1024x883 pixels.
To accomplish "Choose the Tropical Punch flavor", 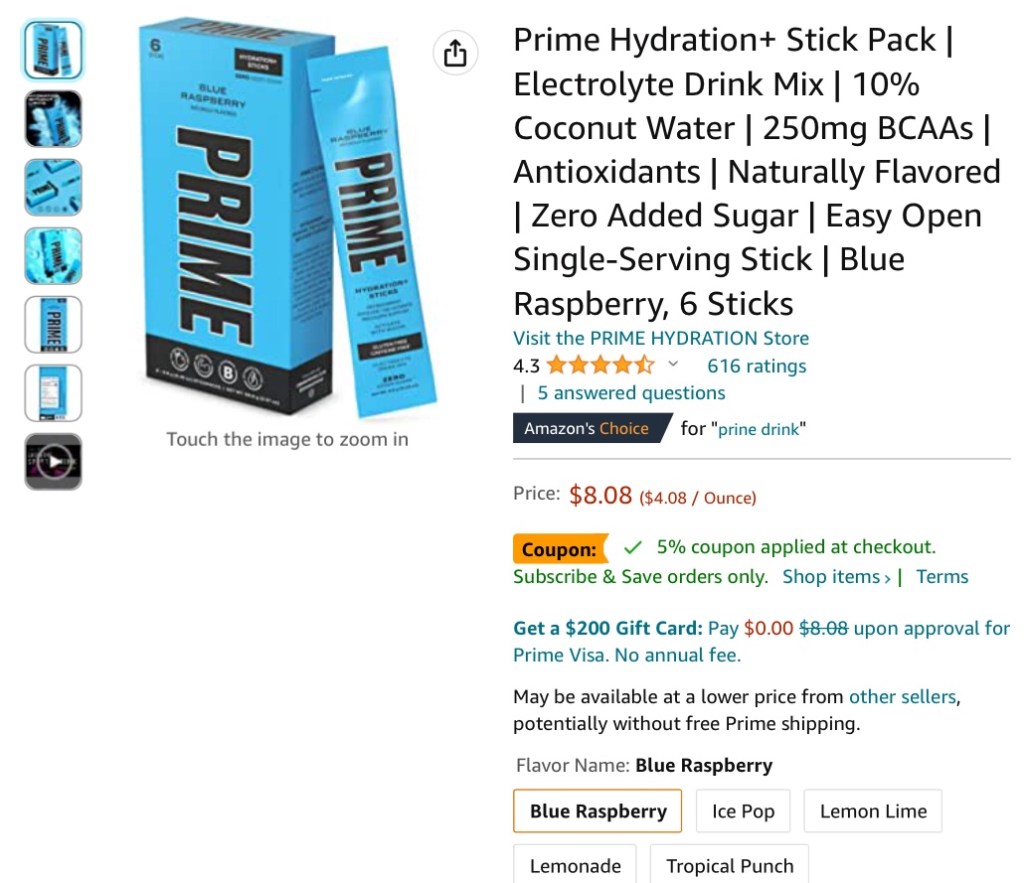I will coord(729,865).
